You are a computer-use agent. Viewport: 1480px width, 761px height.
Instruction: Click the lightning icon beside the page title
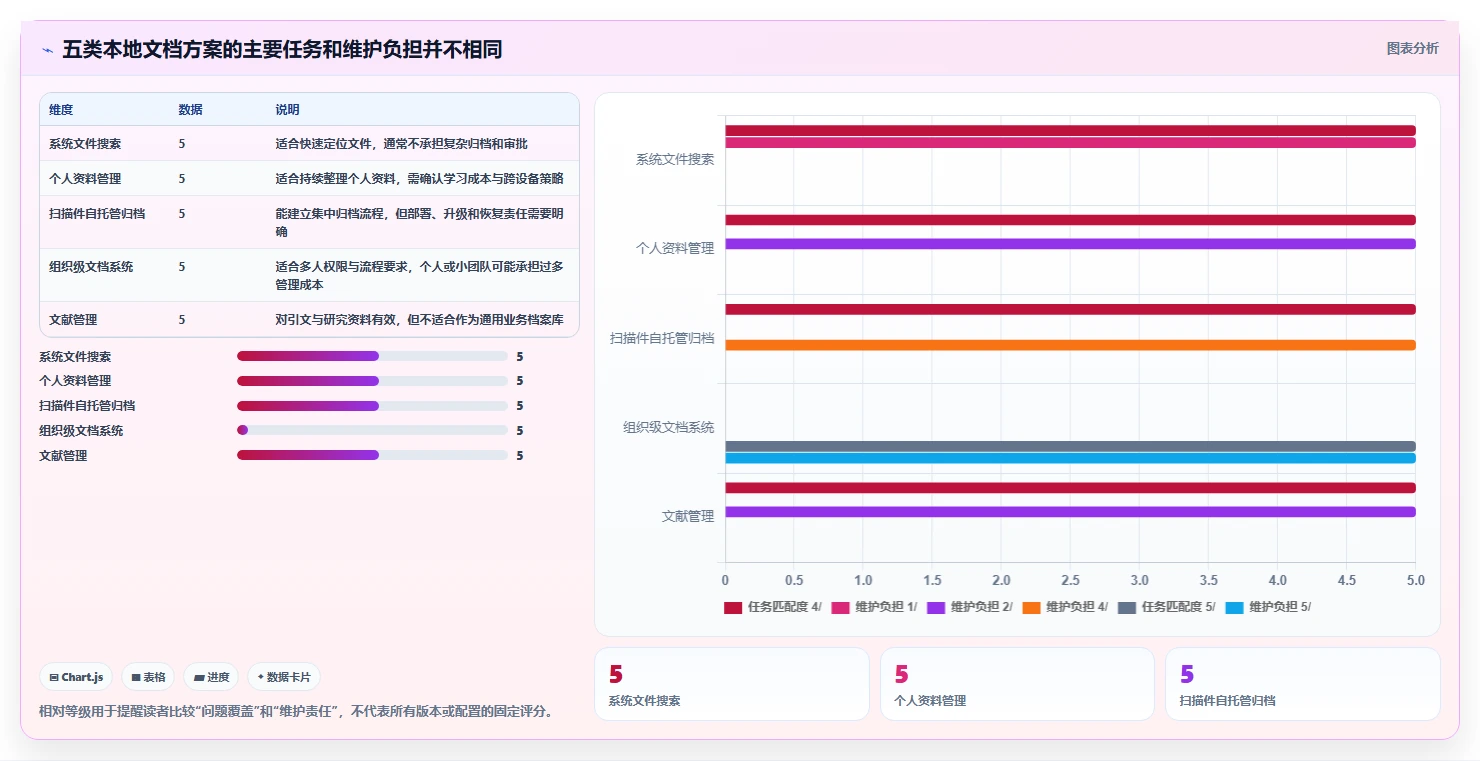[x=48, y=50]
